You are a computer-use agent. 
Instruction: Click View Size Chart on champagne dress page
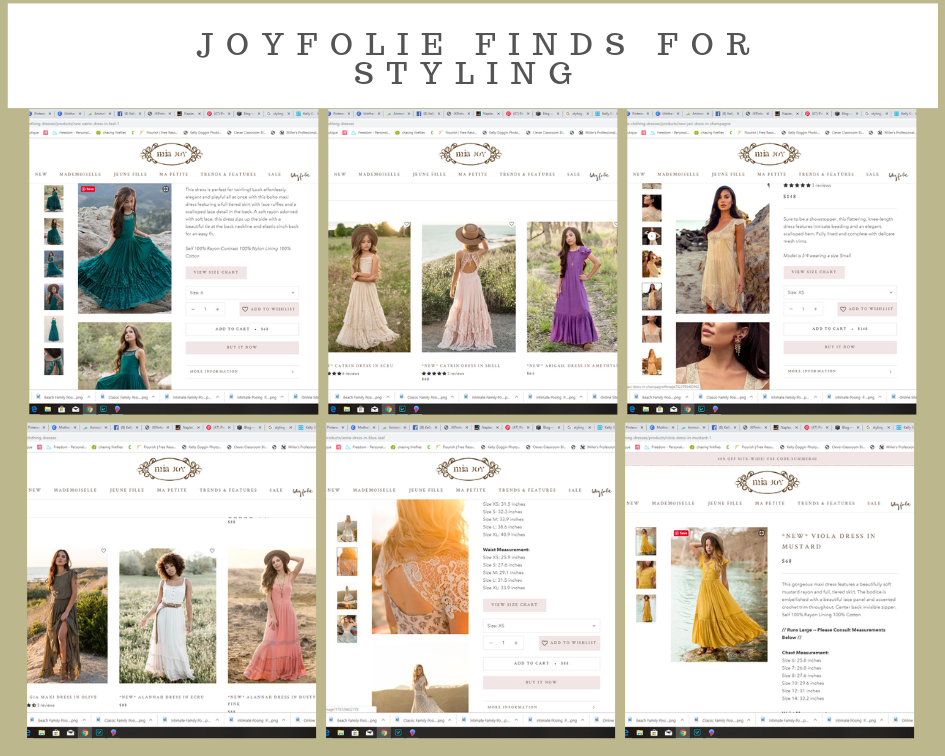click(x=814, y=272)
